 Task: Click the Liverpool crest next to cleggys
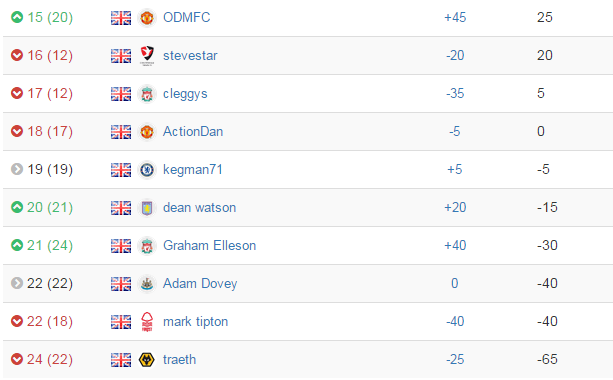click(147, 94)
